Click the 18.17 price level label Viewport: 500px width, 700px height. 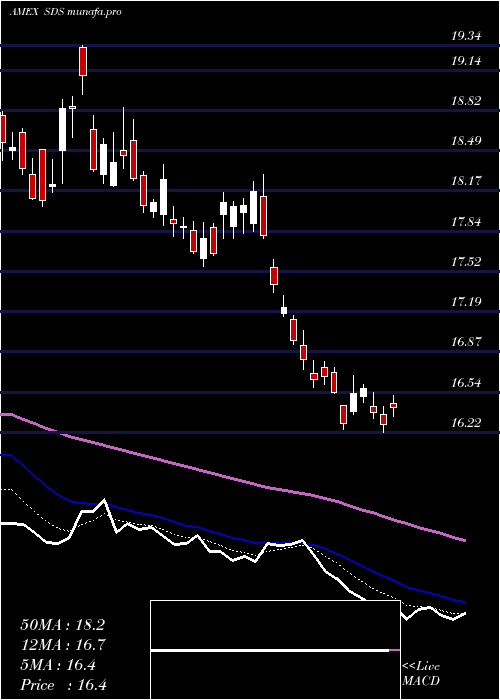pos(466,181)
